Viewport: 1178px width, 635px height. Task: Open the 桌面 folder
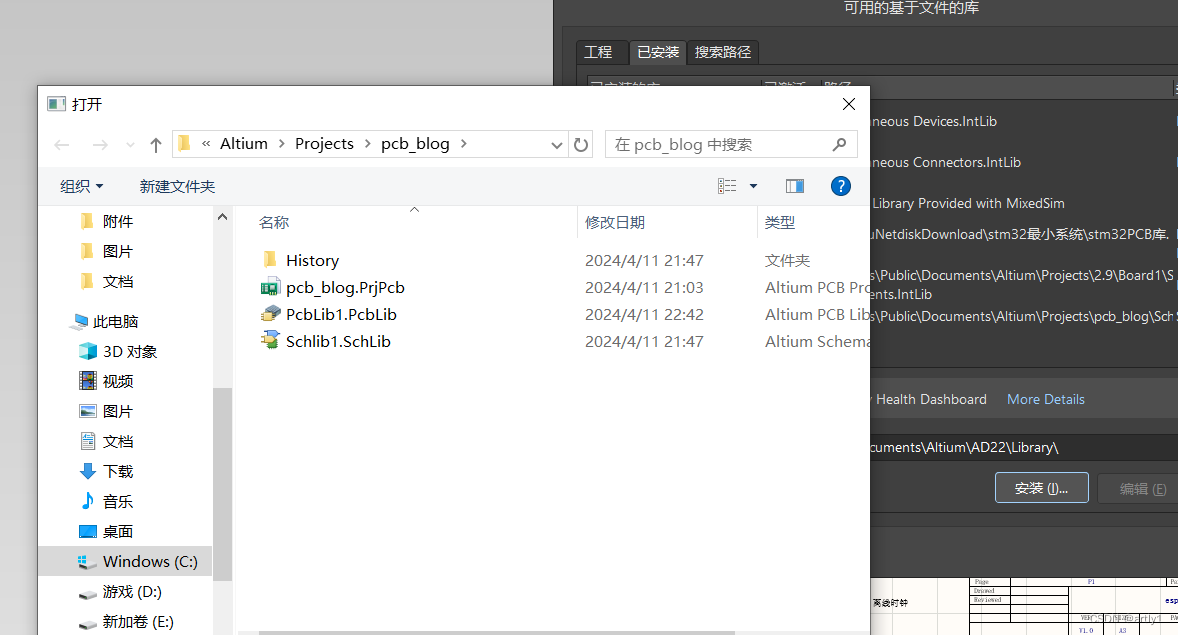(118, 532)
